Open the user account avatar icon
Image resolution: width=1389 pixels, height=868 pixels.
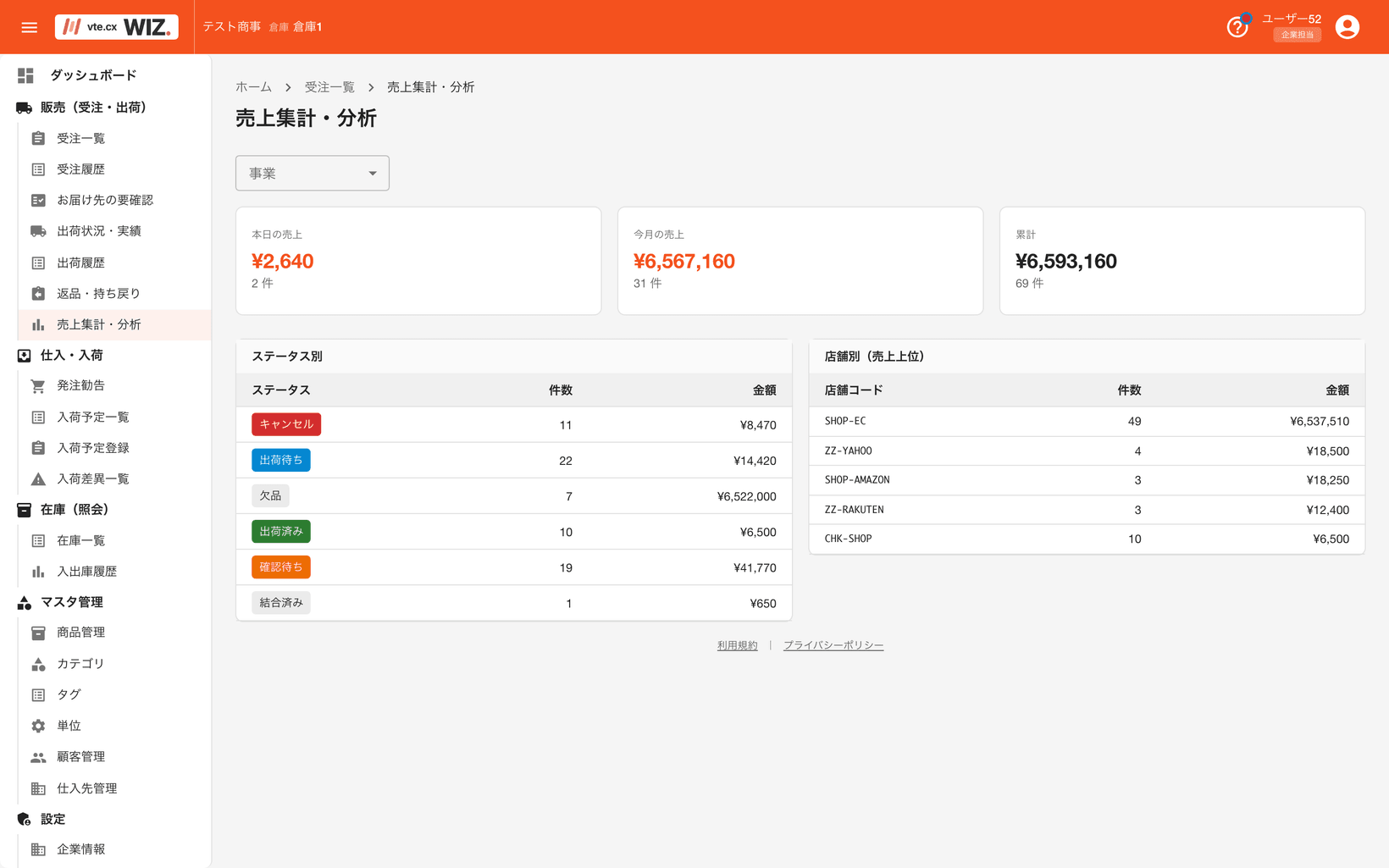(1347, 27)
